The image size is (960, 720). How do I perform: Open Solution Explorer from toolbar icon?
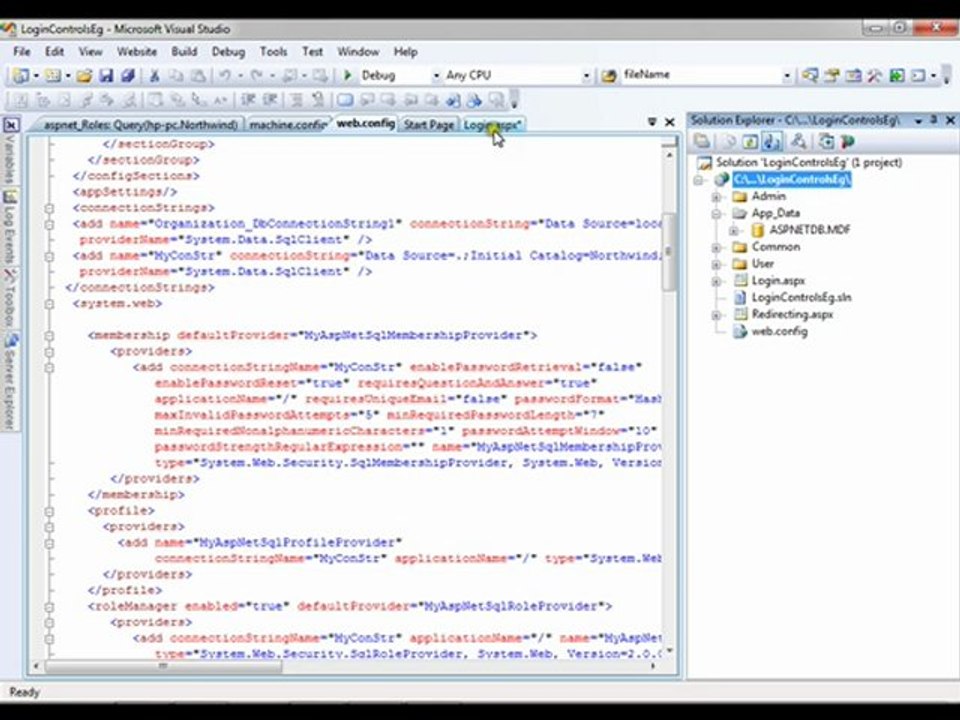(810, 75)
